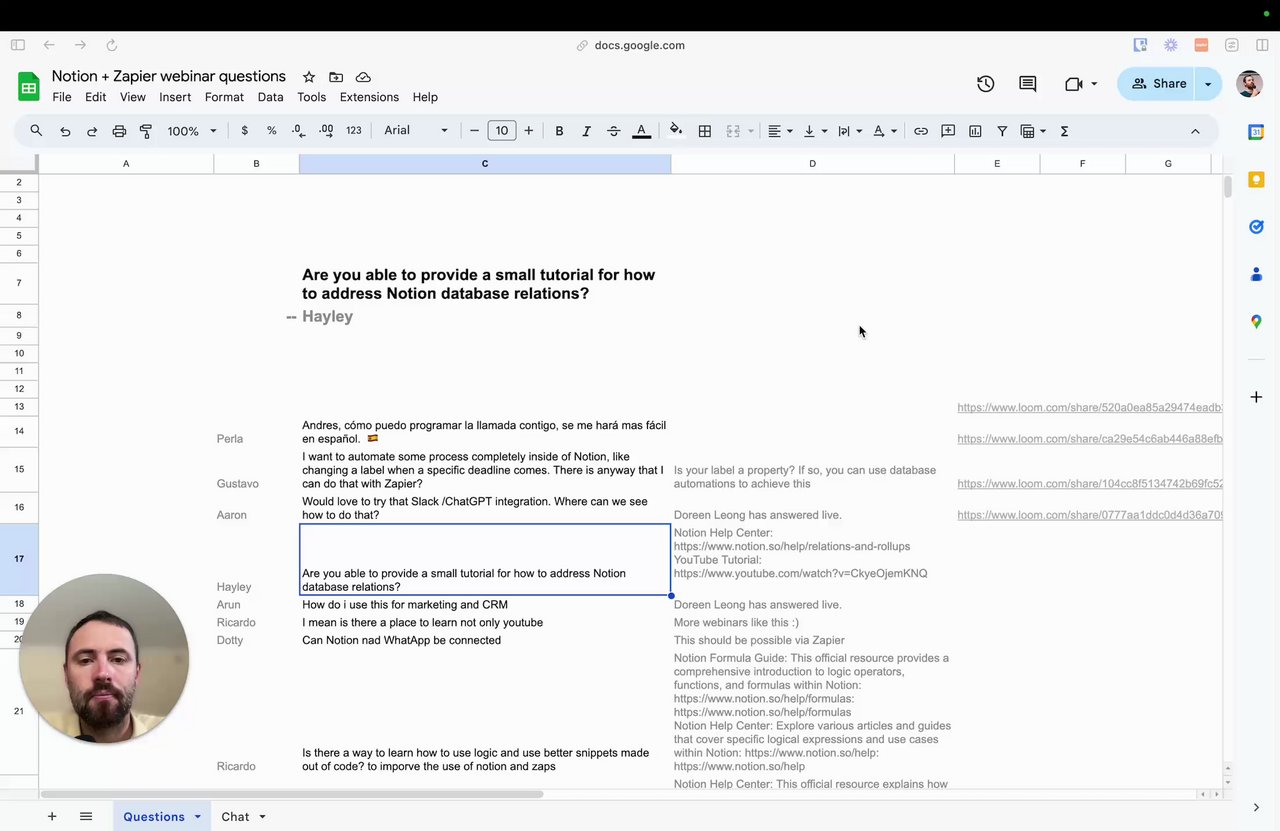Screen dimensions: 1280x831
Task: Switch to the Chat sheet tab
Action: [x=244, y=817]
